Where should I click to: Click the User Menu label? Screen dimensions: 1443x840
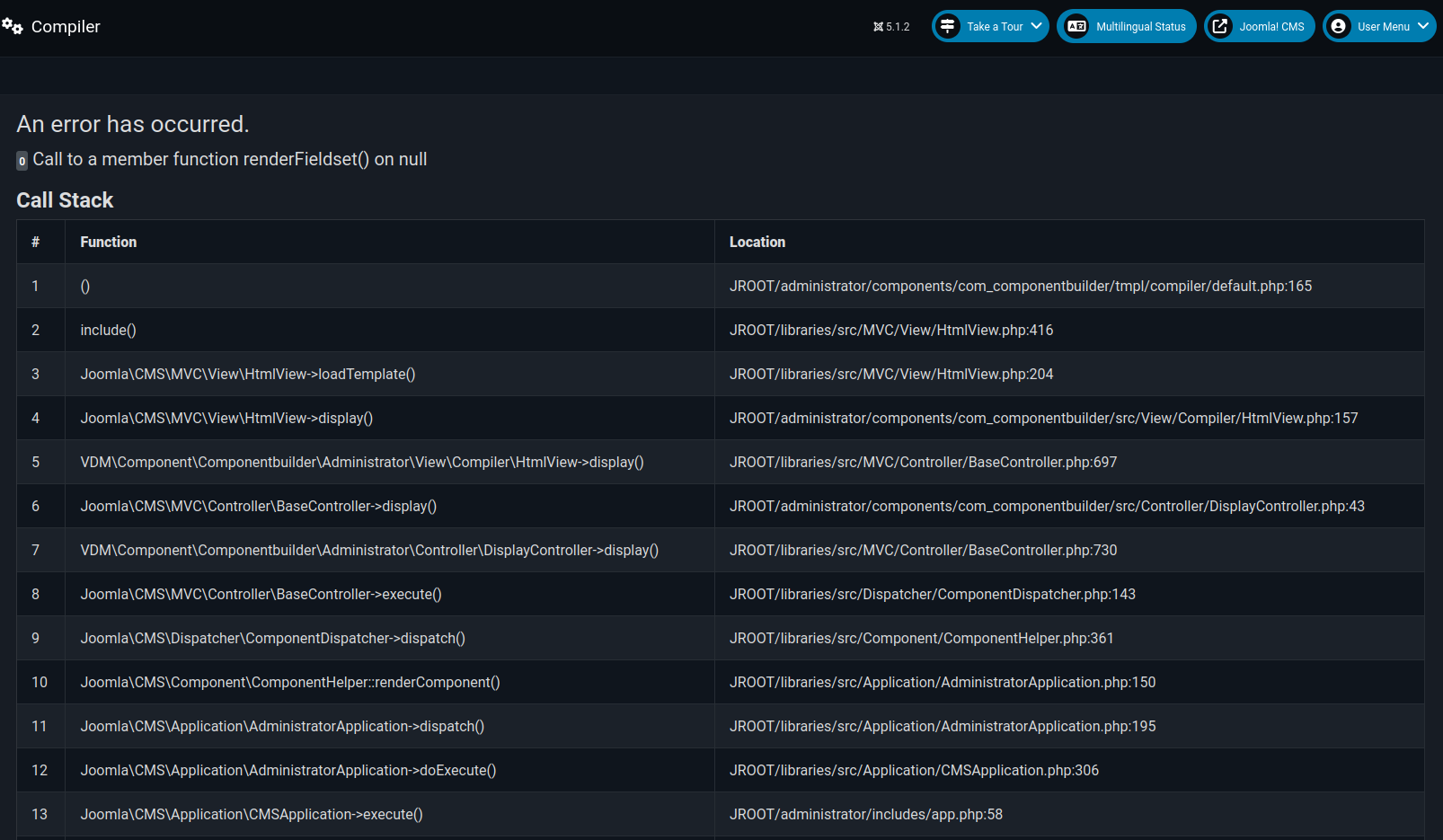(x=1384, y=27)
